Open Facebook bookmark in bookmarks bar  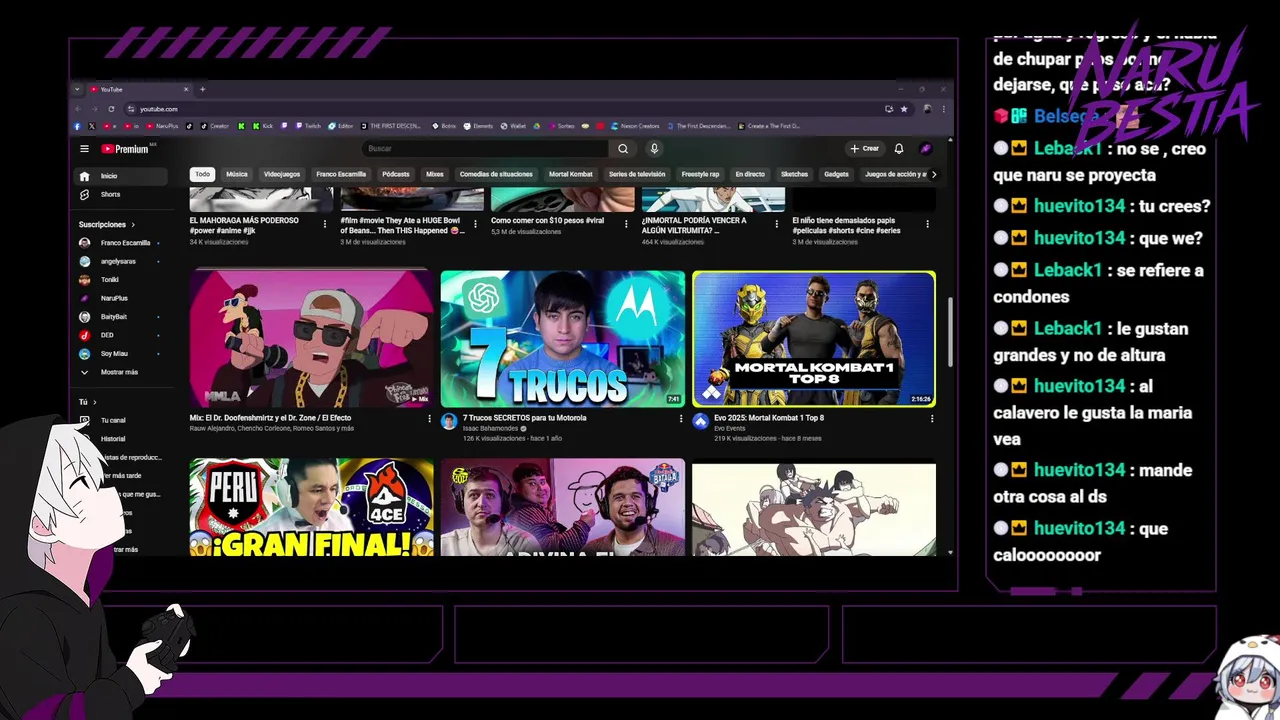(x=77, y=126)
